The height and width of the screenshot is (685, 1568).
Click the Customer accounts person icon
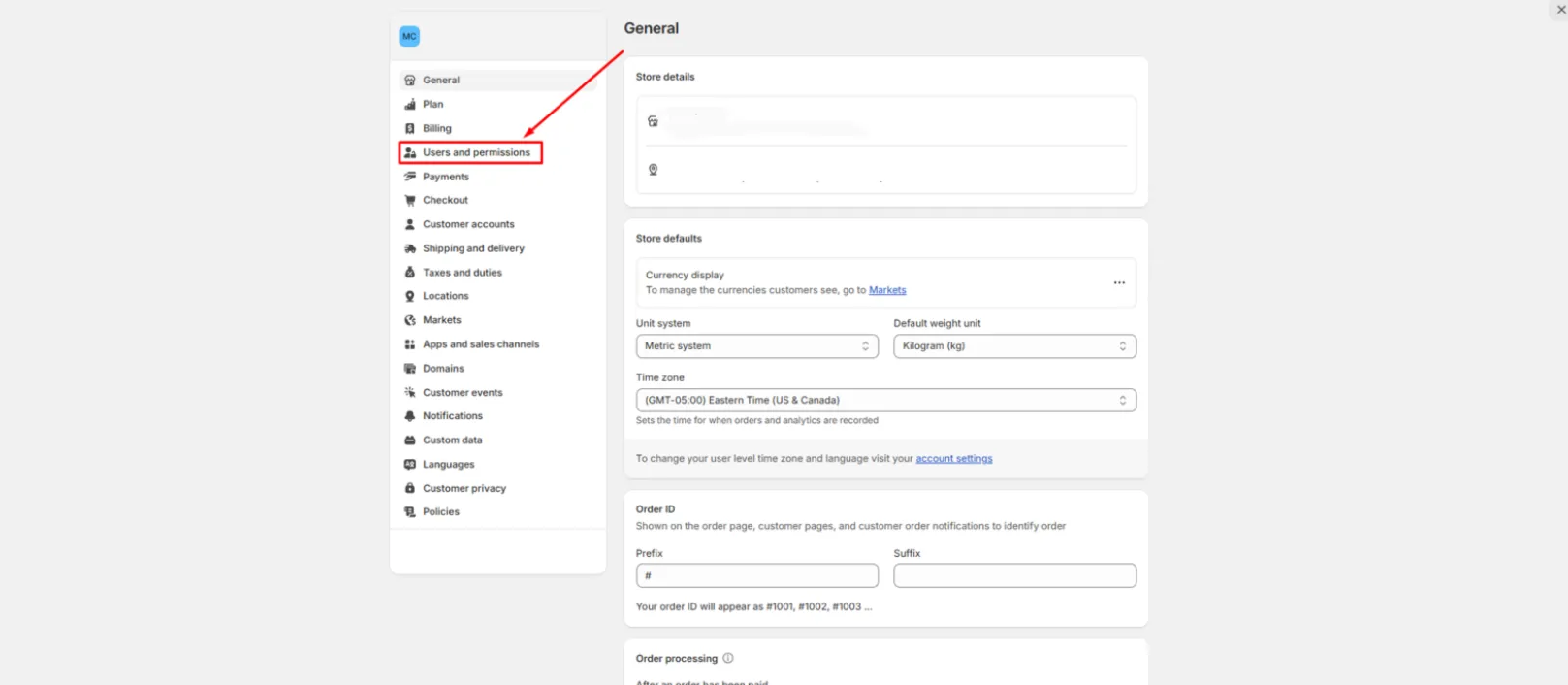point(410,224)
